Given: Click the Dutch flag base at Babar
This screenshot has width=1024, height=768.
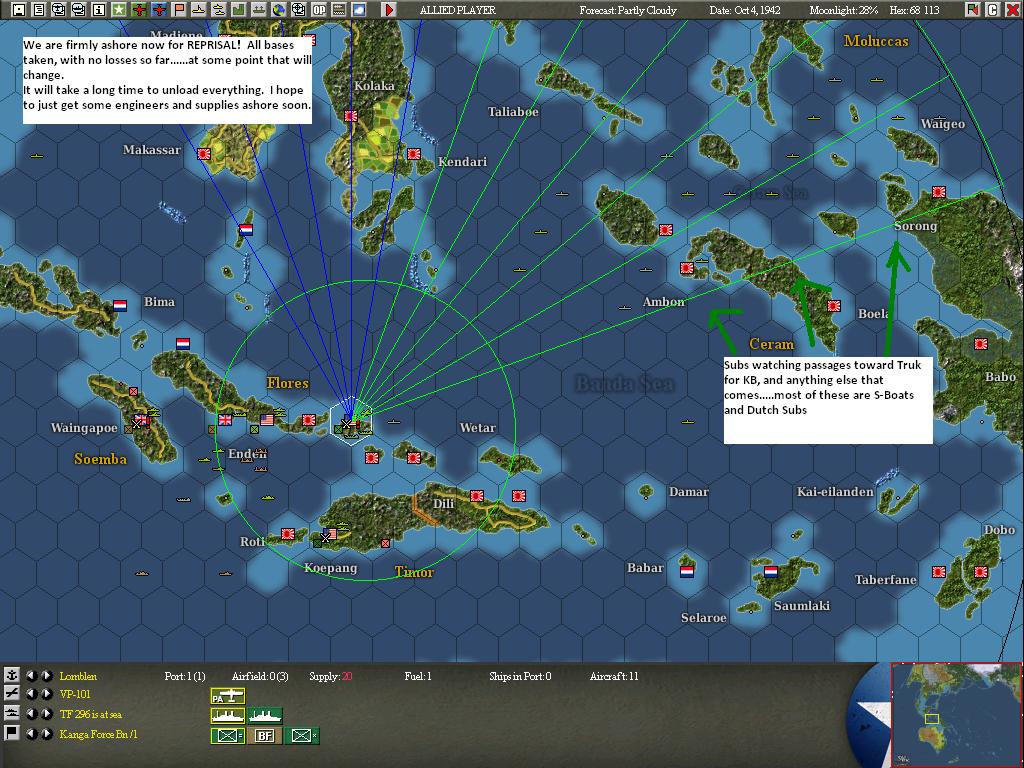Looking at the screenshot, I should coord(686,571).
